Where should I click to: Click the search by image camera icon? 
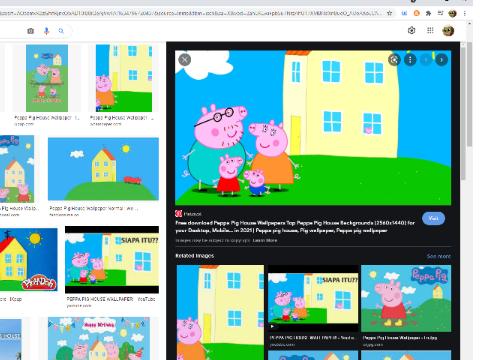point(30,31)
